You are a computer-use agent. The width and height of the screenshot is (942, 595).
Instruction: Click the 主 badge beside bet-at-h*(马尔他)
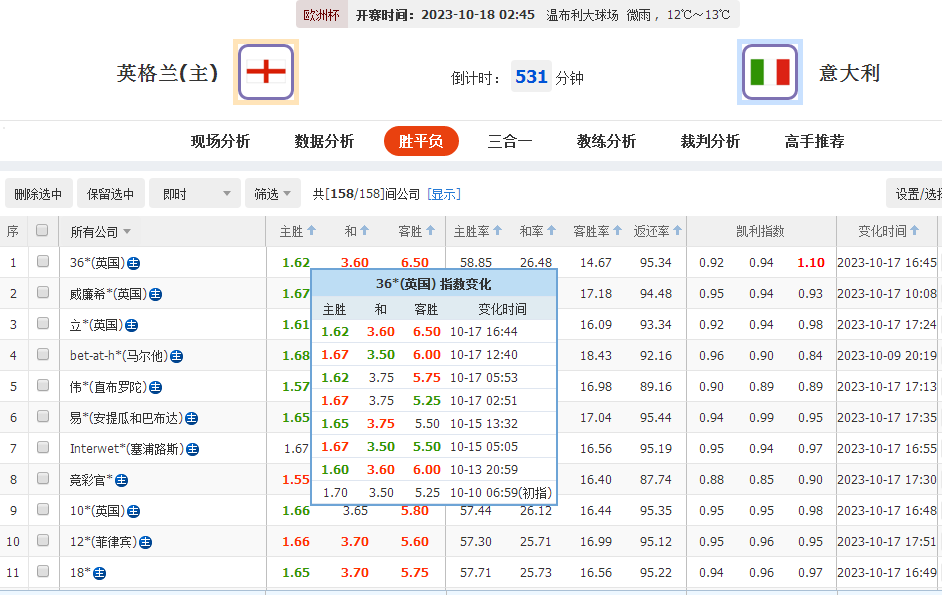176,356
